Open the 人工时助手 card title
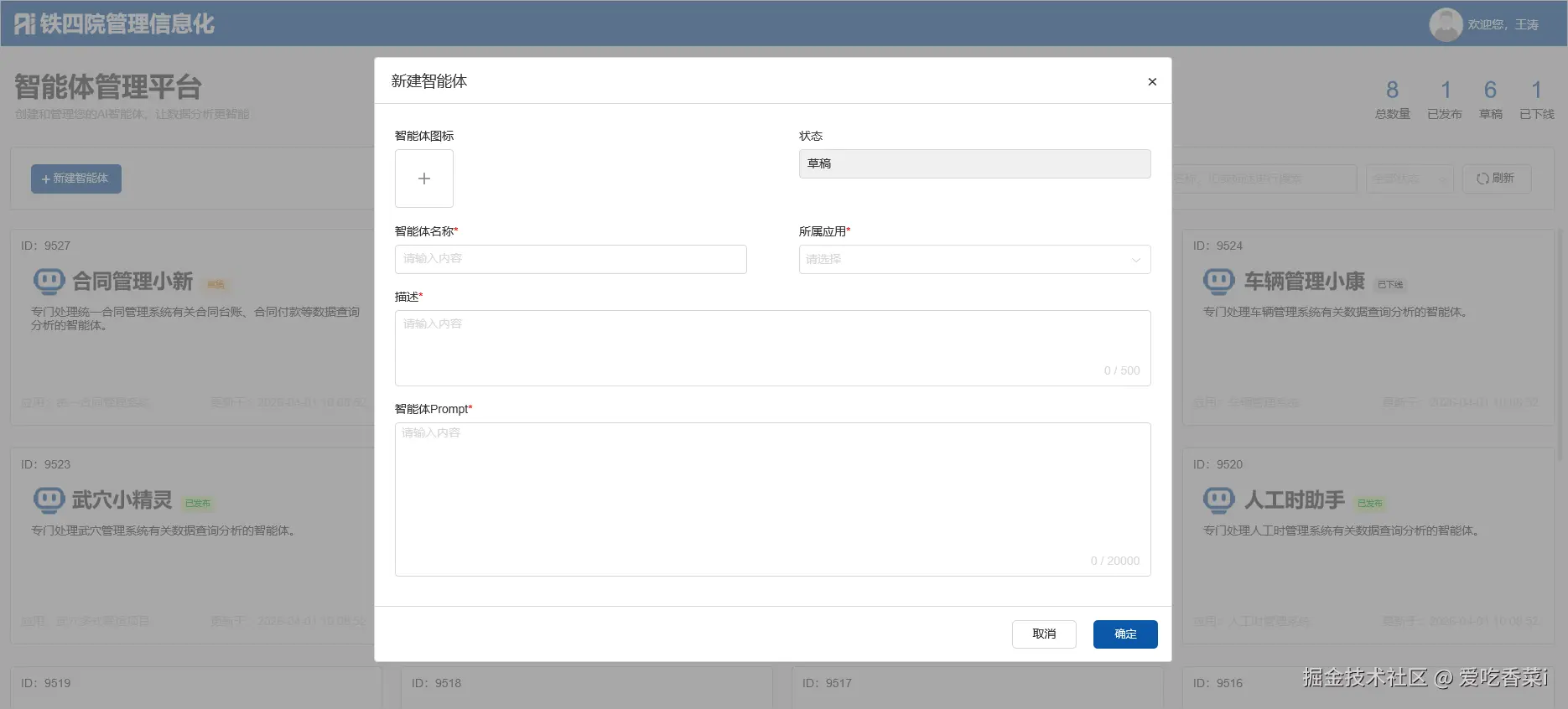The image size is (1568, 709). pyautogui.click(x=1295, y=500)
